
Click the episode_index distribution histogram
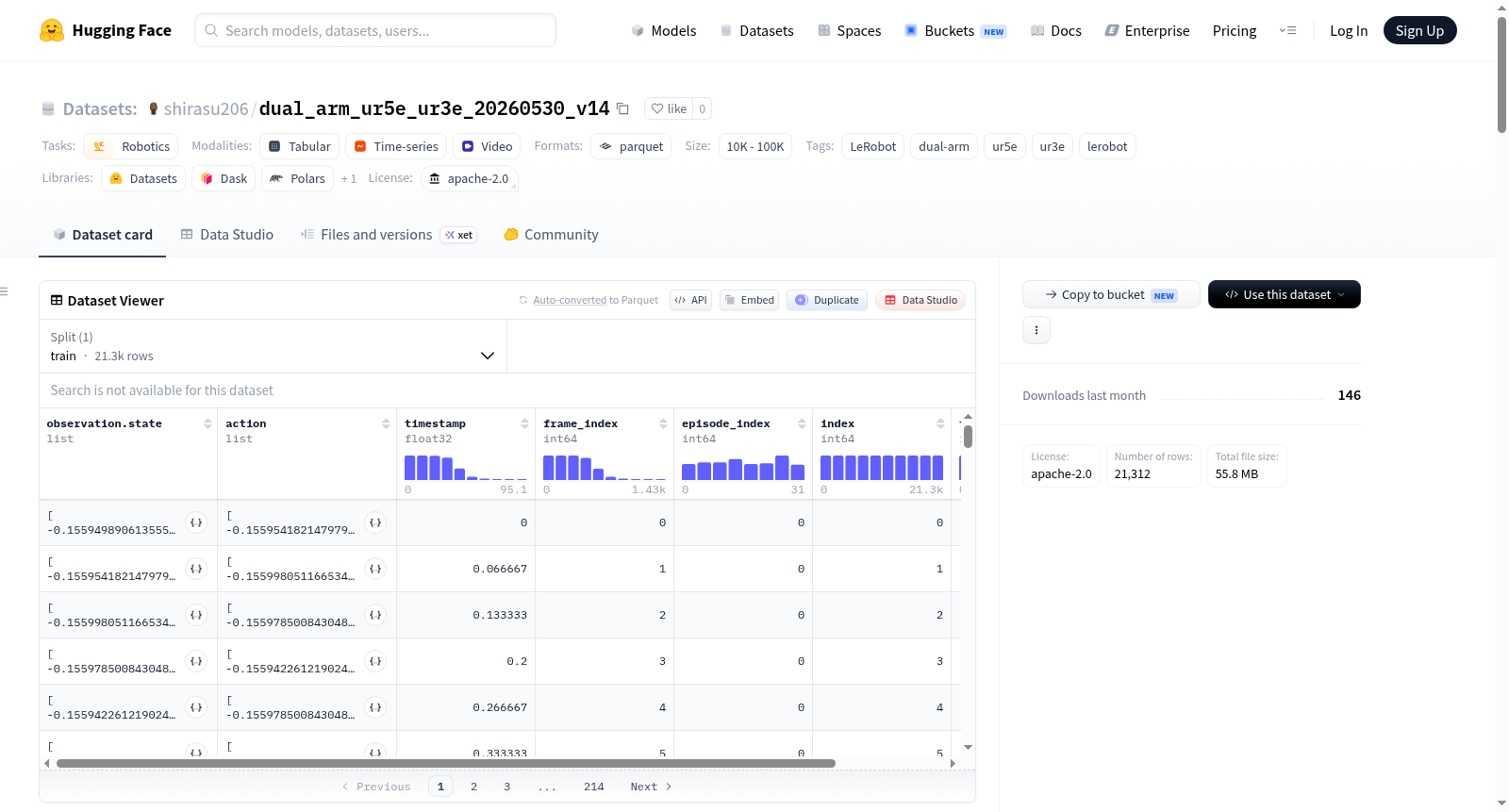pyautogui.click(x=743, y=468)
